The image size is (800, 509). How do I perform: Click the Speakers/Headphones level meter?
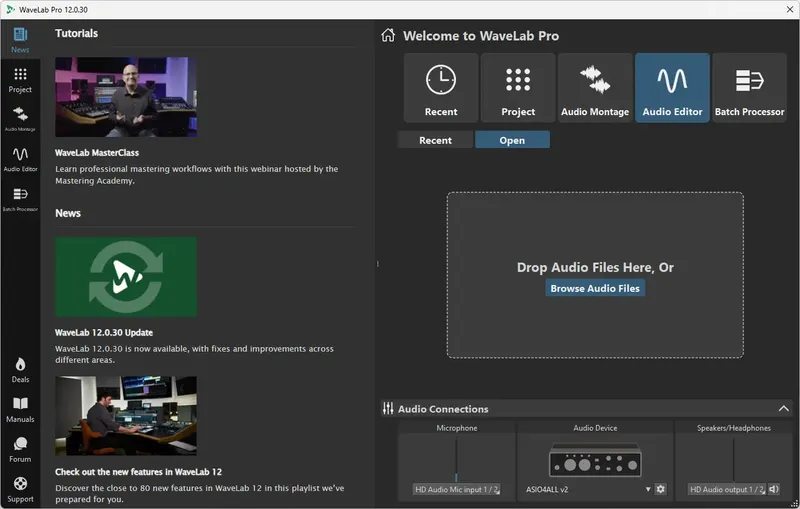tap(733, 459)
